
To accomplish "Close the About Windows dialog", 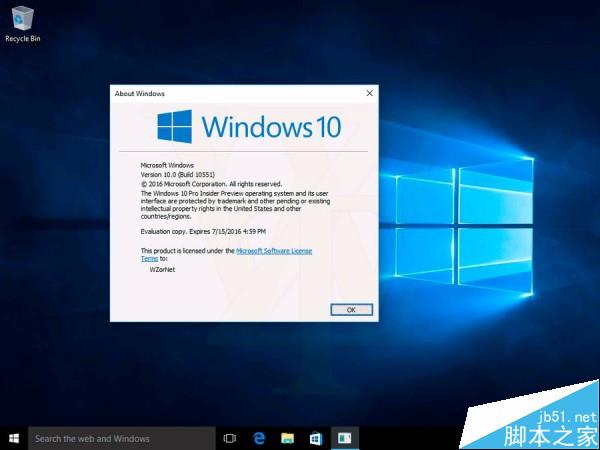I will pyautogui.click(x=369, y=93).
